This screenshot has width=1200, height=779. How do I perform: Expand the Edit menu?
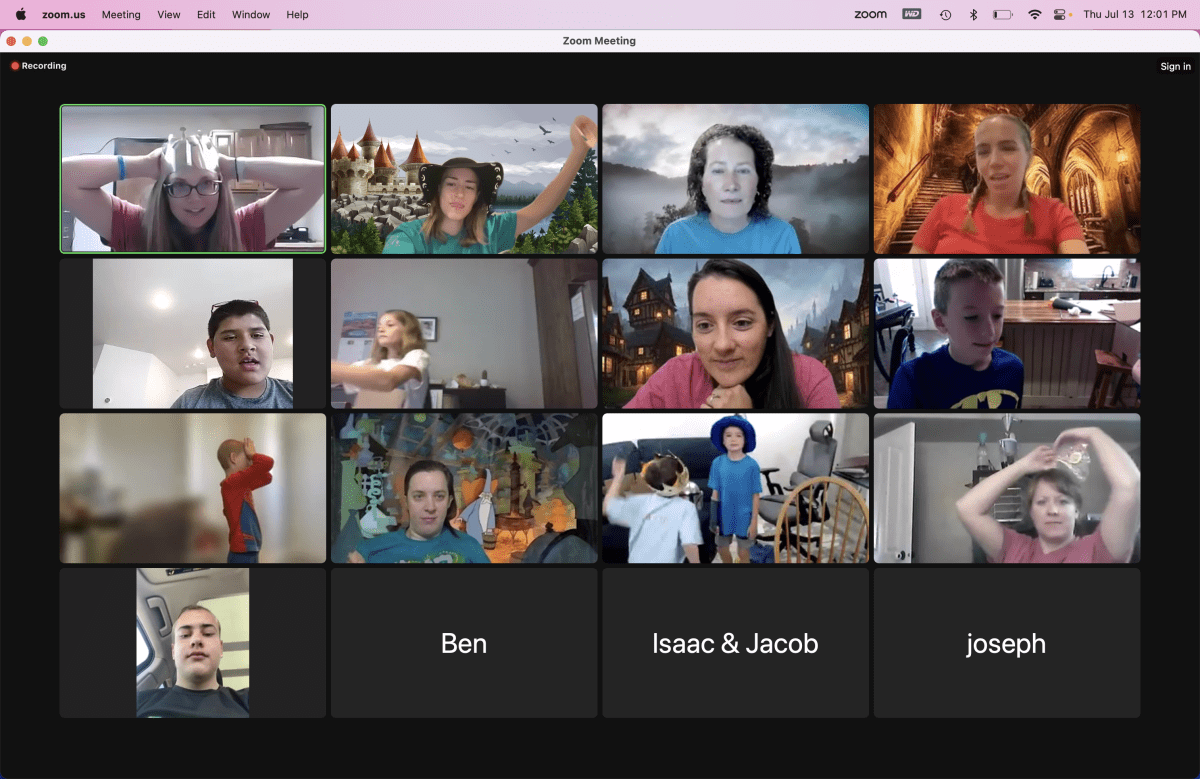coord(206,14)
